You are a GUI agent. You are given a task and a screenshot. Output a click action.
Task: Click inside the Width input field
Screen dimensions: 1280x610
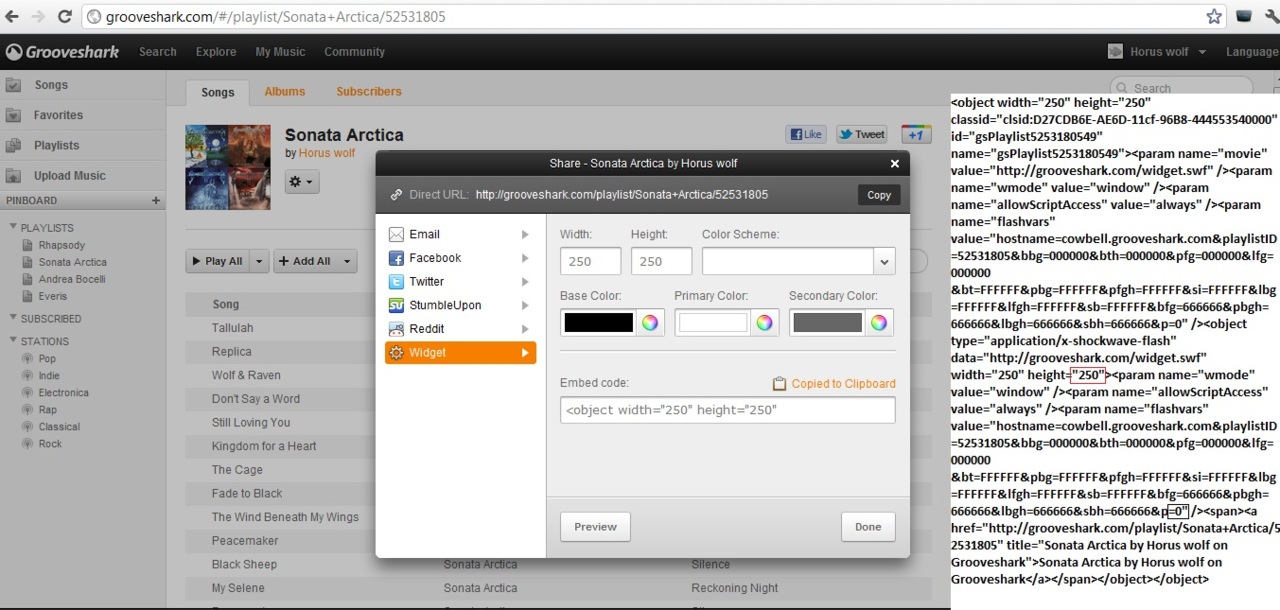[x=590, y=262]
